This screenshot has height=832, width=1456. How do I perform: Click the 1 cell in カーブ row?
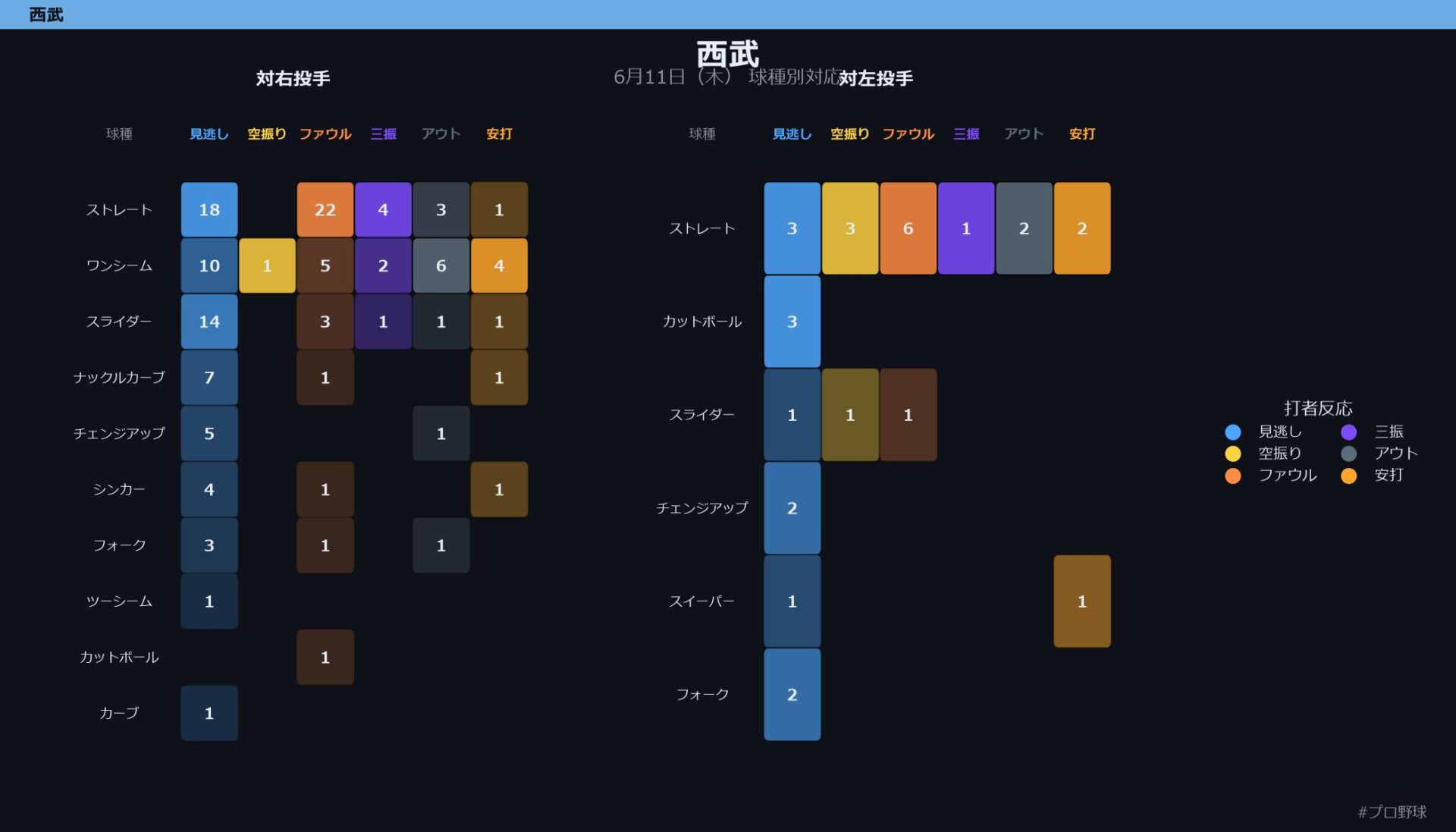tap(209, 713)
